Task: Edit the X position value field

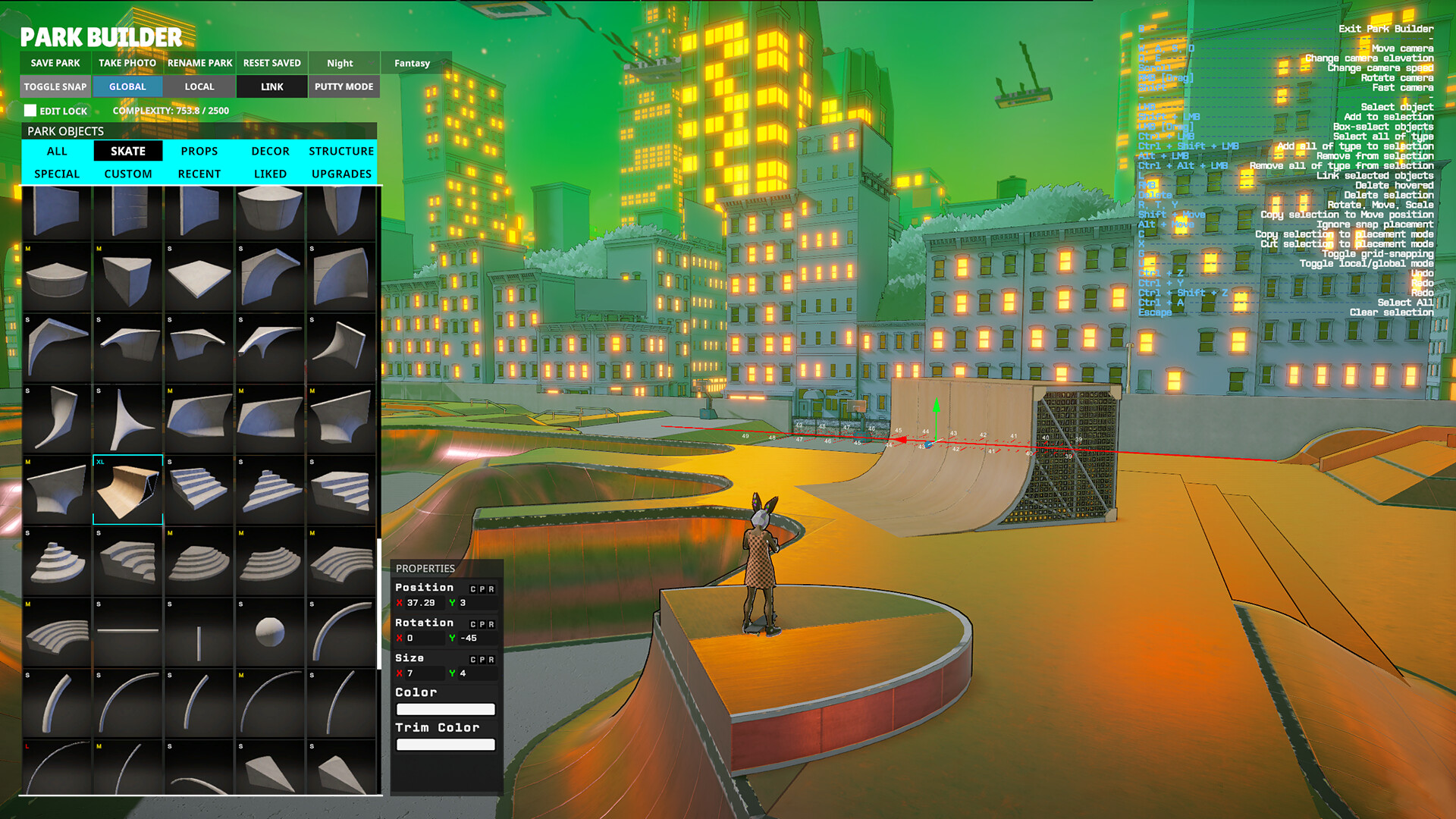Action: coord(425,602)
